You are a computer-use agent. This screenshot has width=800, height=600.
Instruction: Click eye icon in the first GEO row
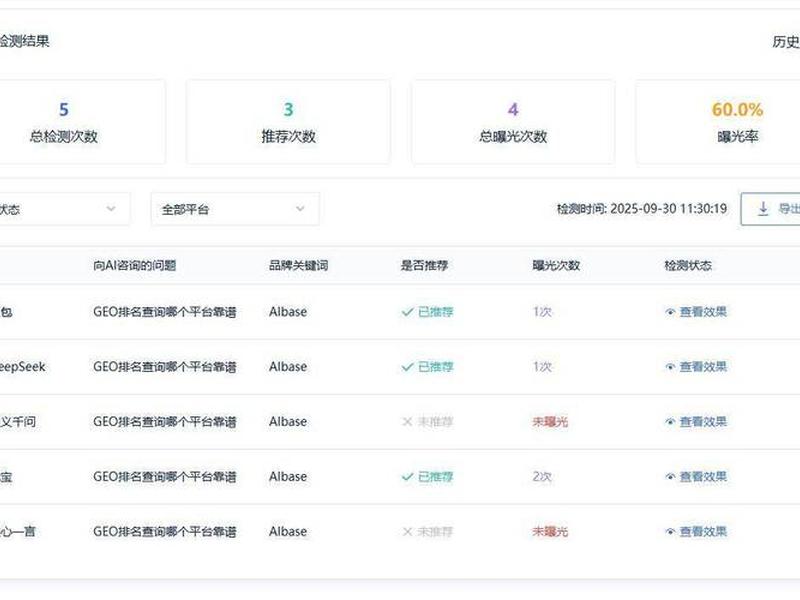[670, 312]
